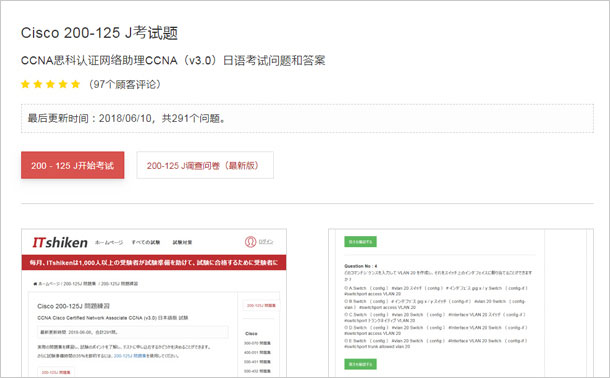Click the Cisco sidebar heading in left preview
This screenshot has height=378, width=610.
tap(251, 334)
